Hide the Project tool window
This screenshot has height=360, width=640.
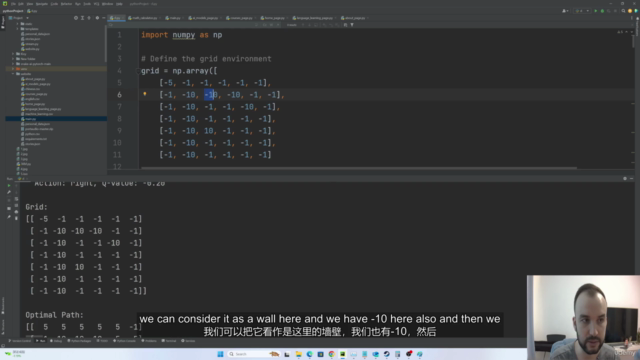point(103,18)
